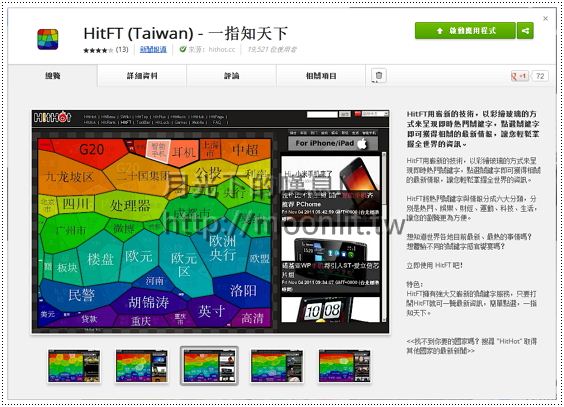Click the 19,521 users count text
Image resolution: width=564 pixels, height=407 pixels.
pos(272,50)
